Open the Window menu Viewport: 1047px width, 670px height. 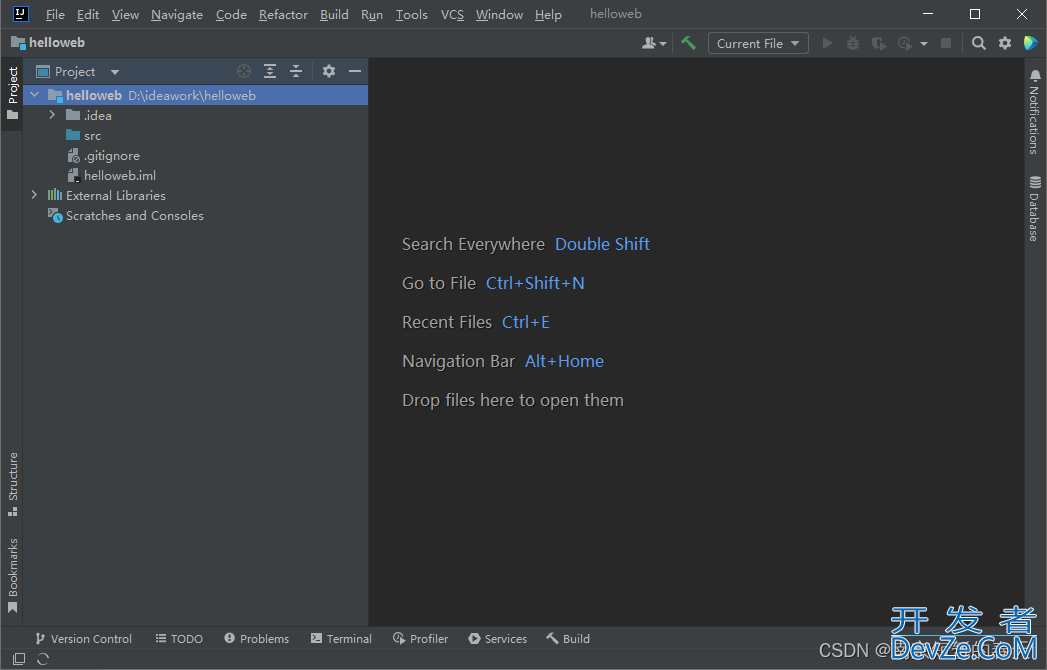[x=499, y=15]
